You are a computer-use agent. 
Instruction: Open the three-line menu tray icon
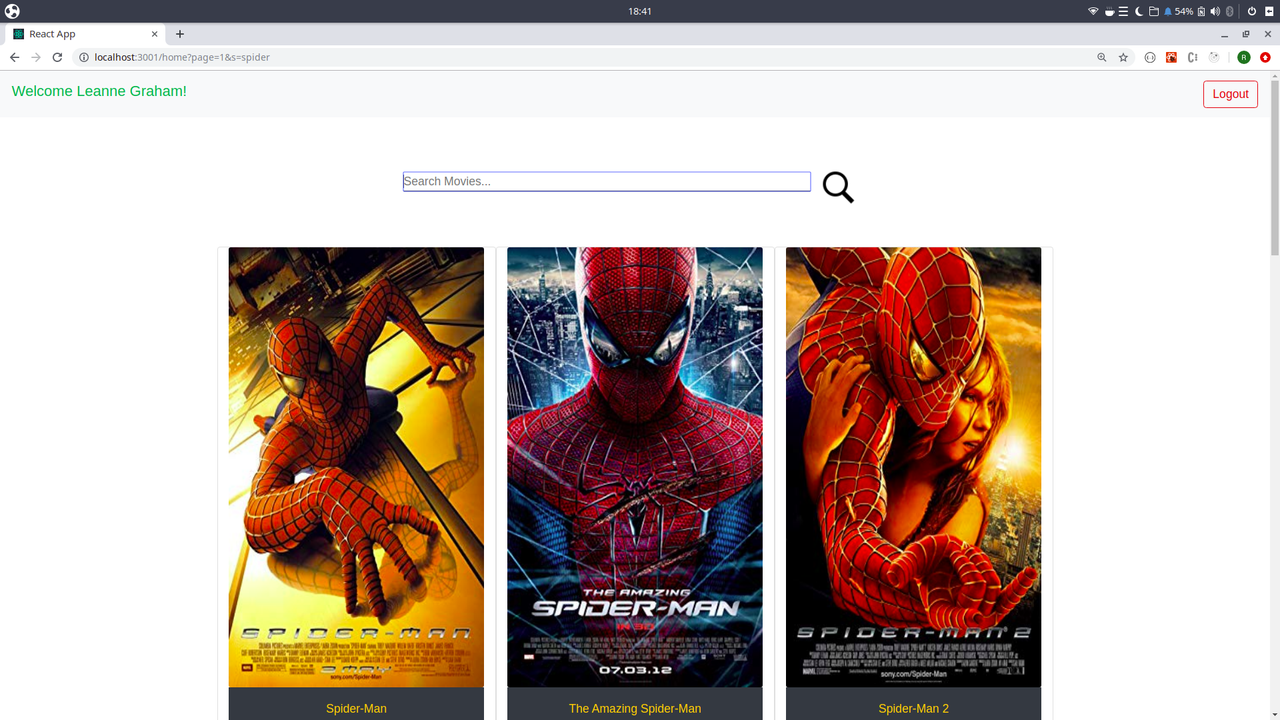tap(1123, 11)
